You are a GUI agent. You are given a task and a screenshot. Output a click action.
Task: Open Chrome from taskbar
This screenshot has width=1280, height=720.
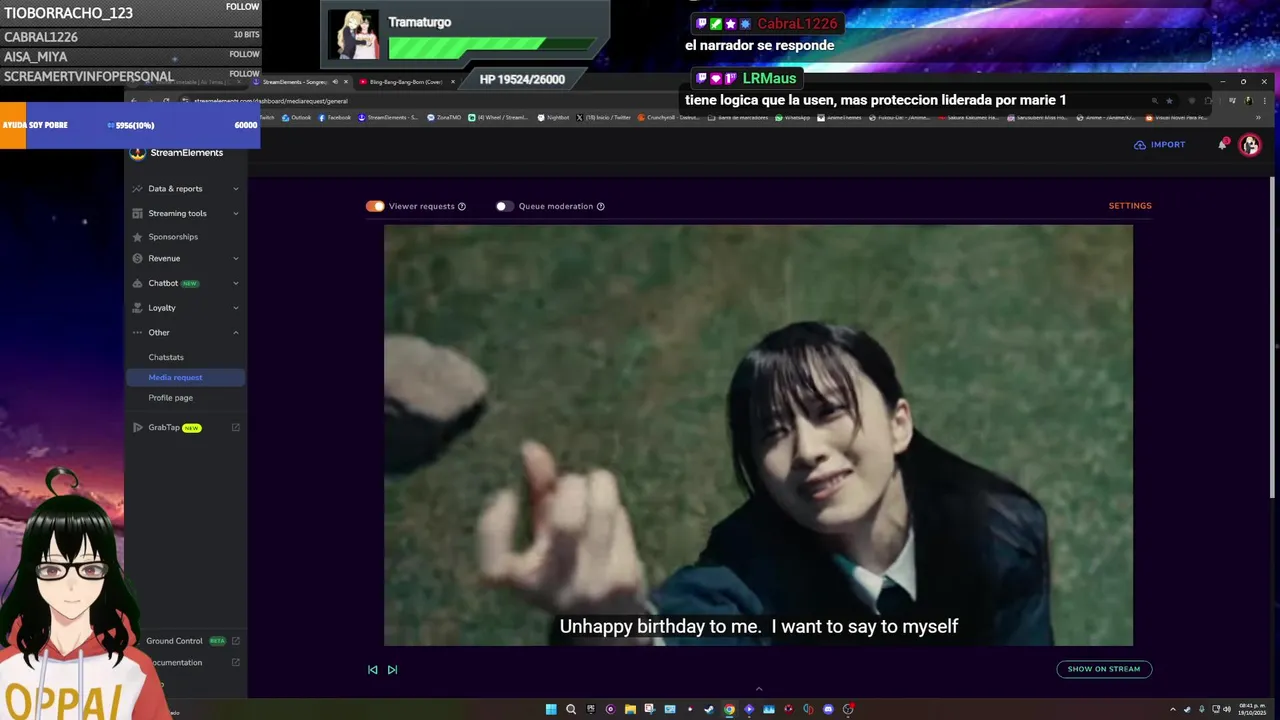coord(729,709)
